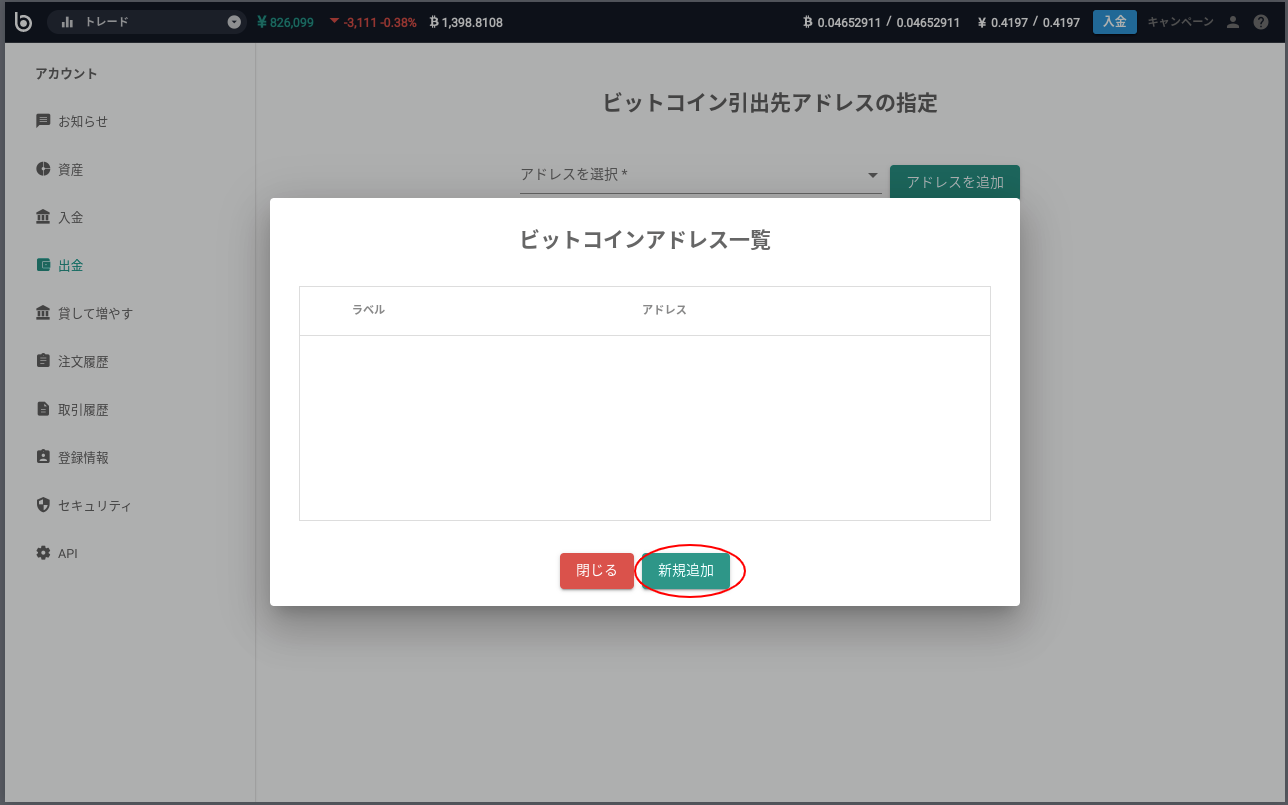Click the bitbank logo icon in header

coord(23,22)
